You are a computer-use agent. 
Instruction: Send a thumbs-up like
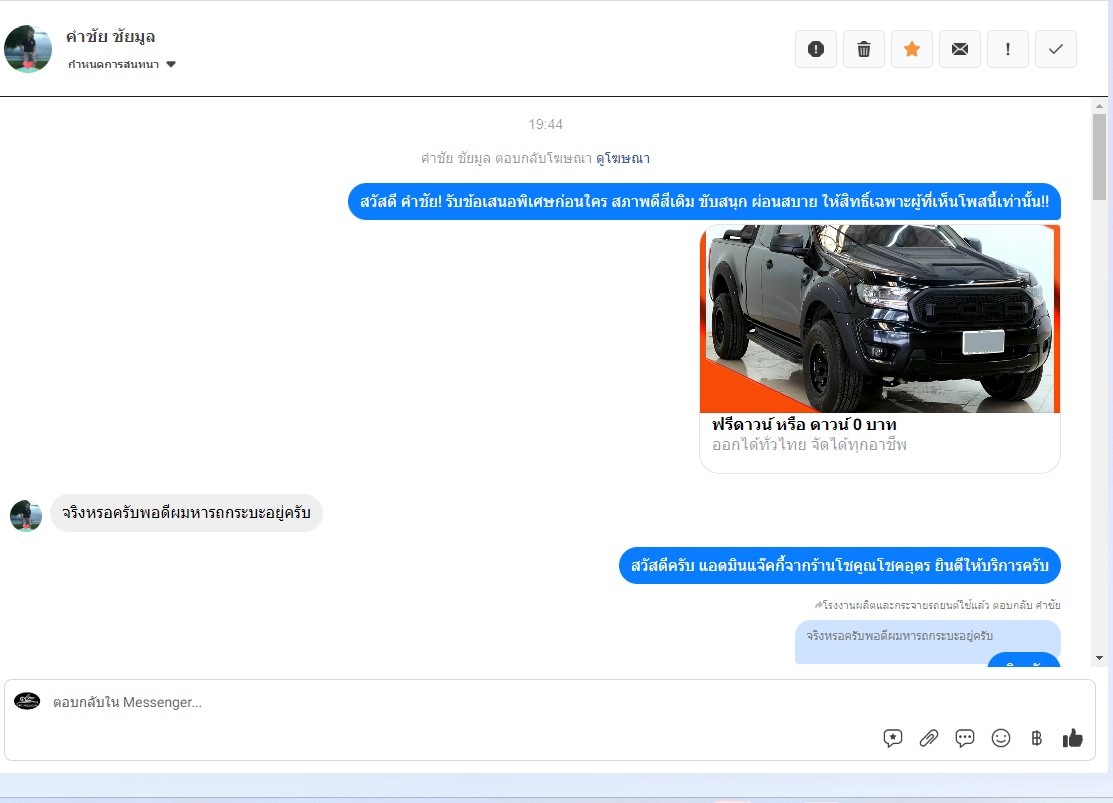[x=1073, y=738]
